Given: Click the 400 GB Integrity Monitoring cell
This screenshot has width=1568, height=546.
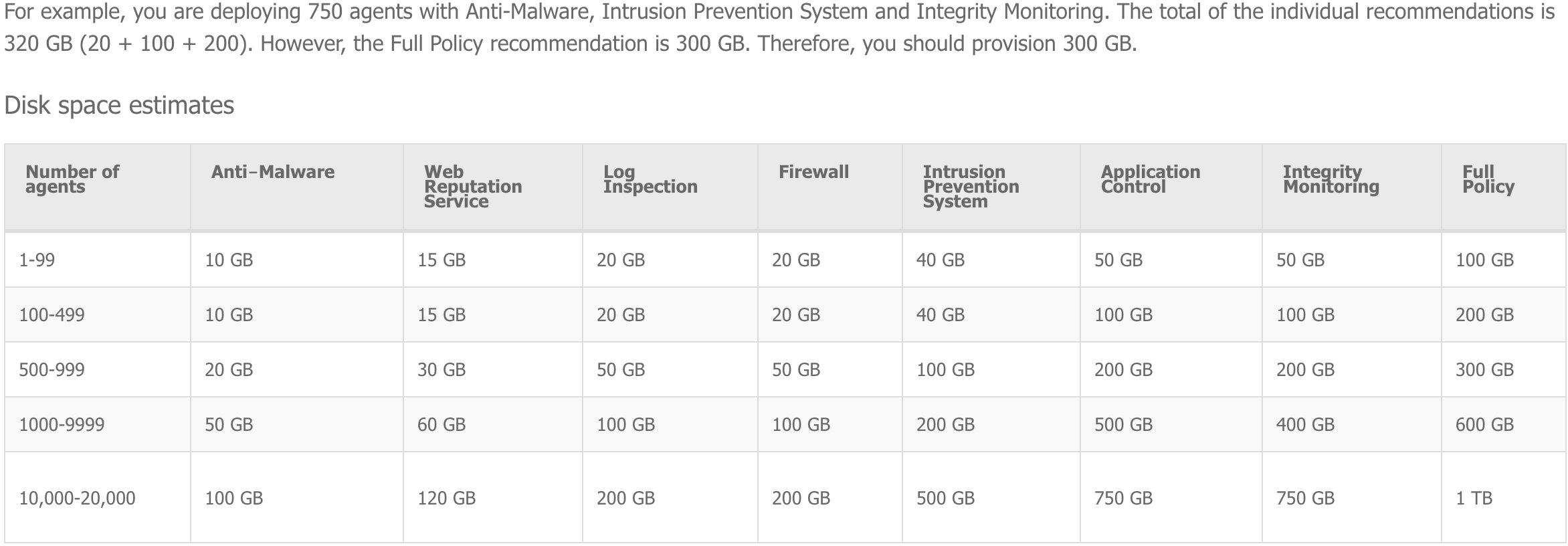Looking at the screenshot, I should click(x=1304, y=424).
